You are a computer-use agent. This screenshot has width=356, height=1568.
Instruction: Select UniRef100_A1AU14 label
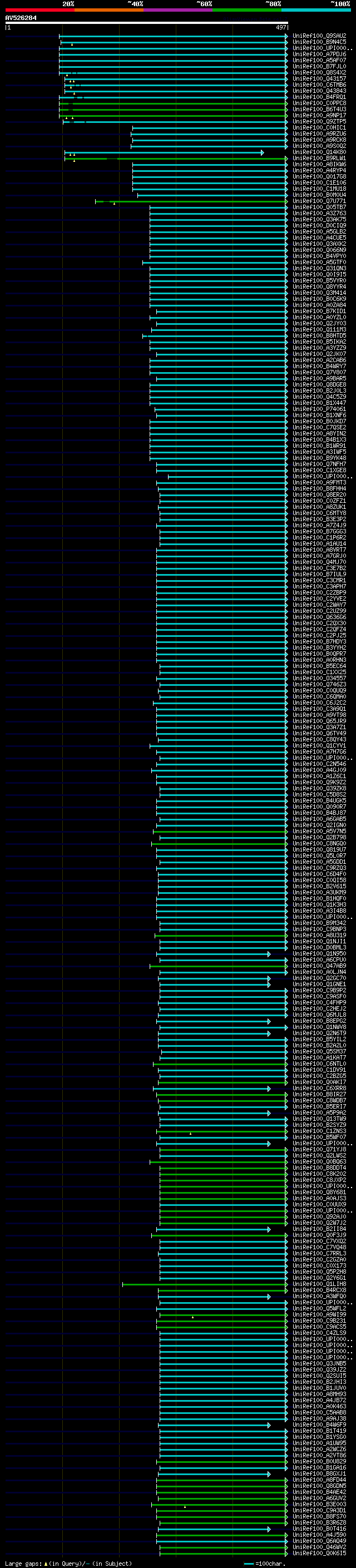319,543
